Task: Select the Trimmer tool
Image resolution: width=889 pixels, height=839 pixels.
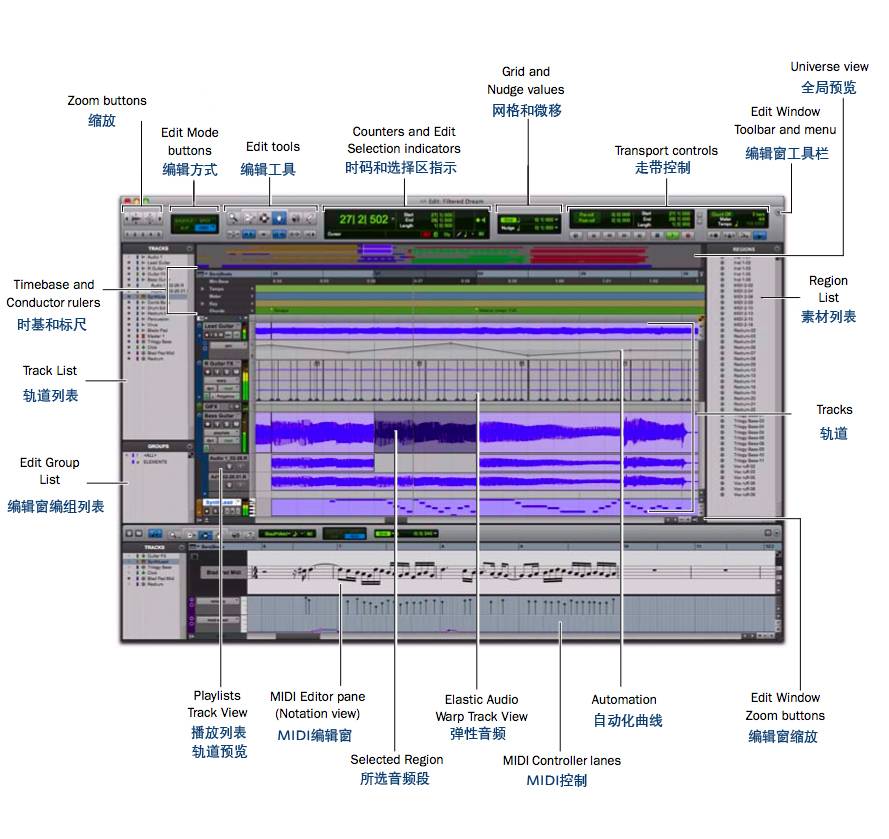Action: click(x=249, y=217)
